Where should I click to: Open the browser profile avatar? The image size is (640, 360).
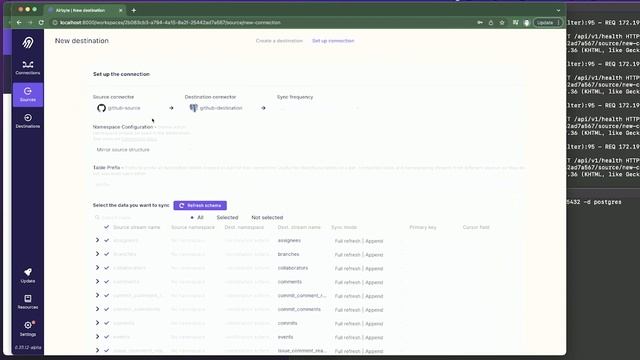[x=527, y=22]
